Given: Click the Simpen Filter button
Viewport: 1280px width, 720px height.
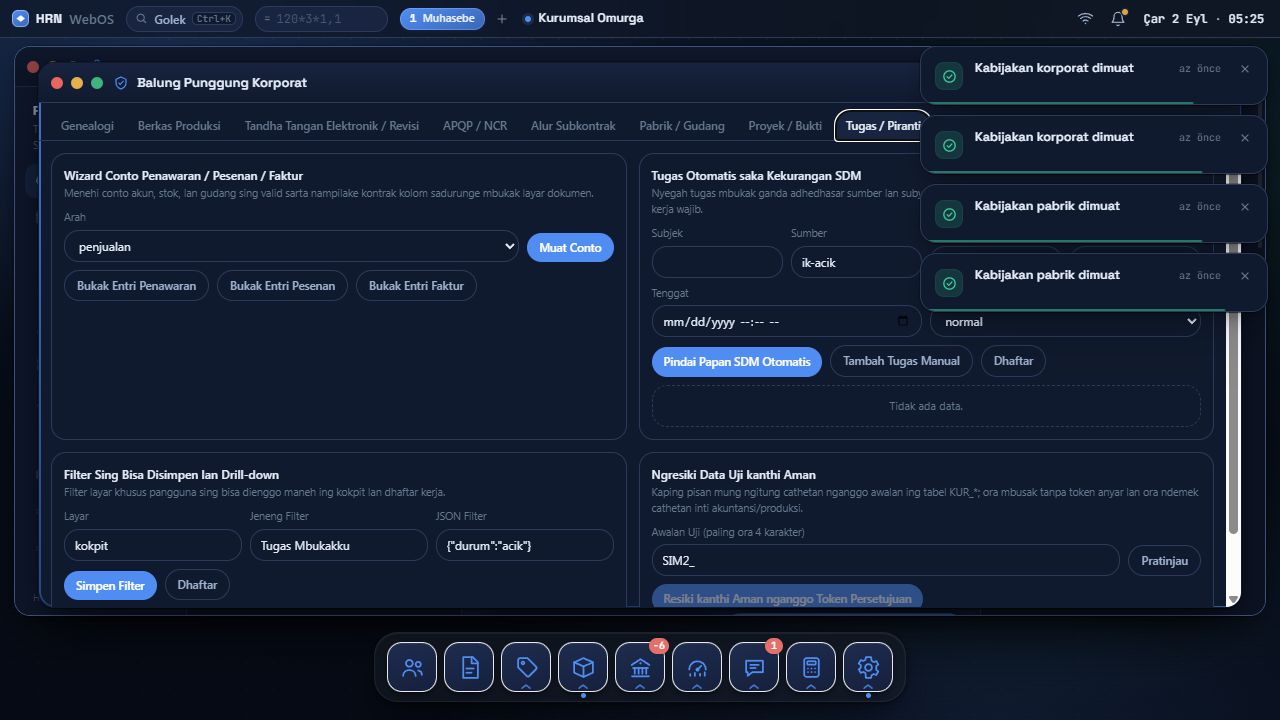Looking at the screenshot, I should (x=110, y=585).
